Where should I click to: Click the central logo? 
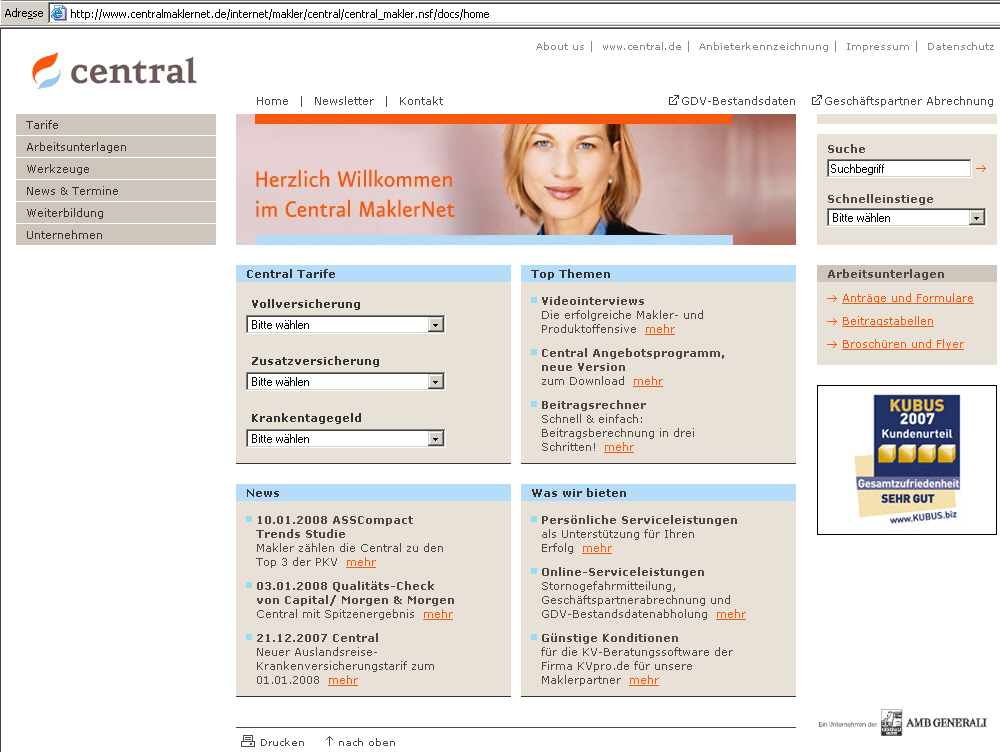click(x=114, y=70)
